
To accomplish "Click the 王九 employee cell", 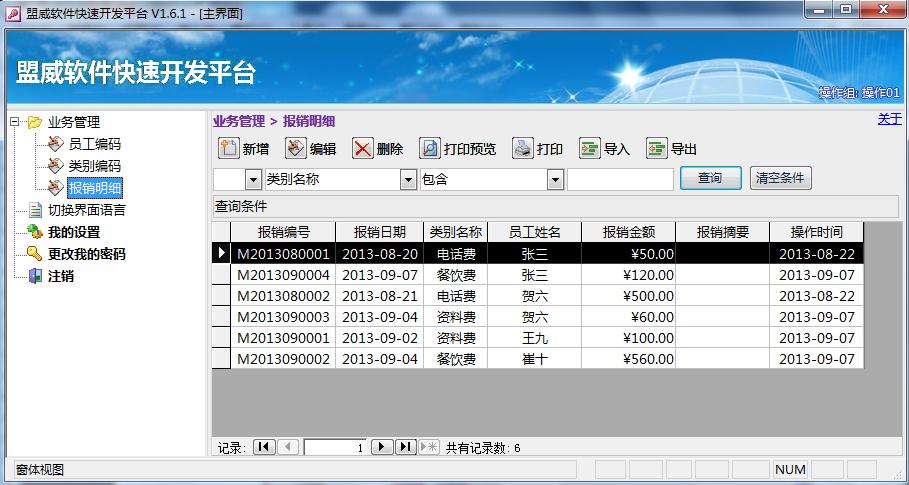I will click(x=535, y=337).
